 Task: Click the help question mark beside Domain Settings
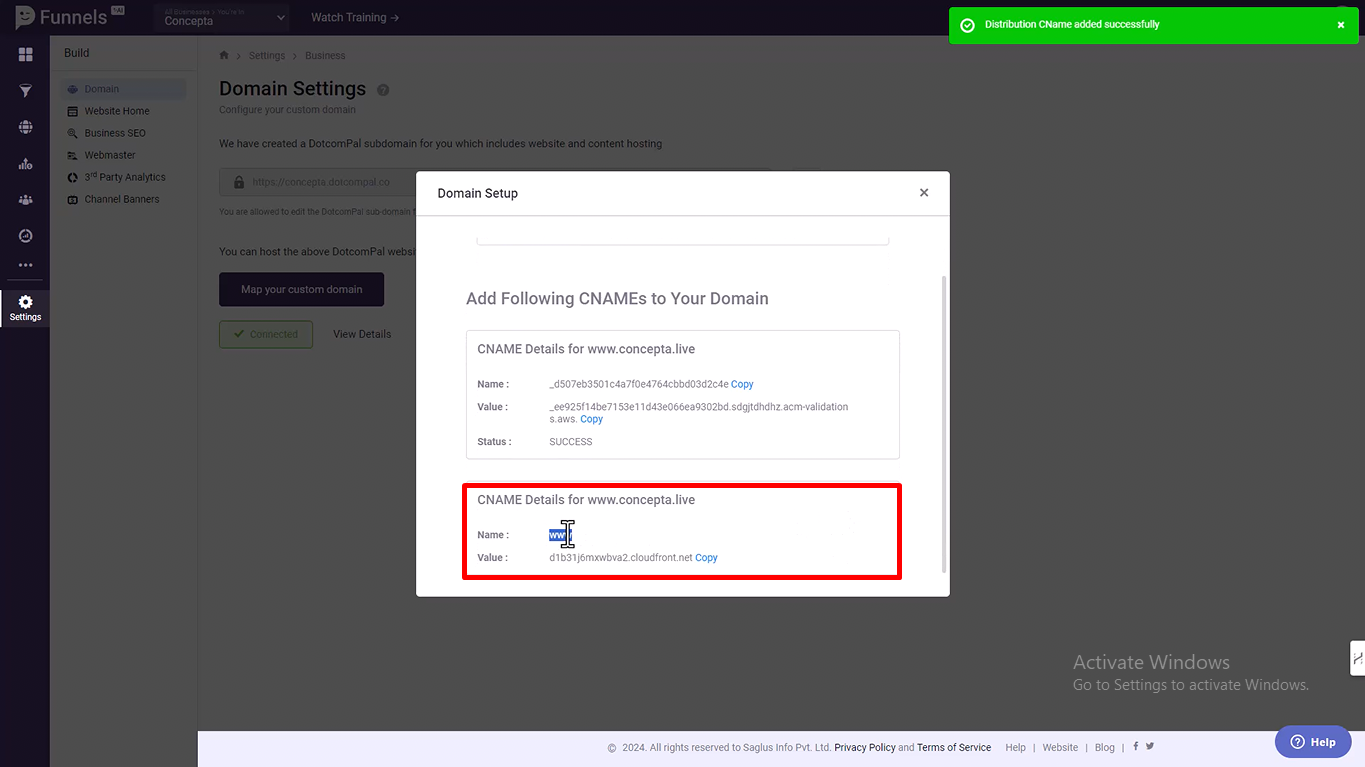(383, 90)
